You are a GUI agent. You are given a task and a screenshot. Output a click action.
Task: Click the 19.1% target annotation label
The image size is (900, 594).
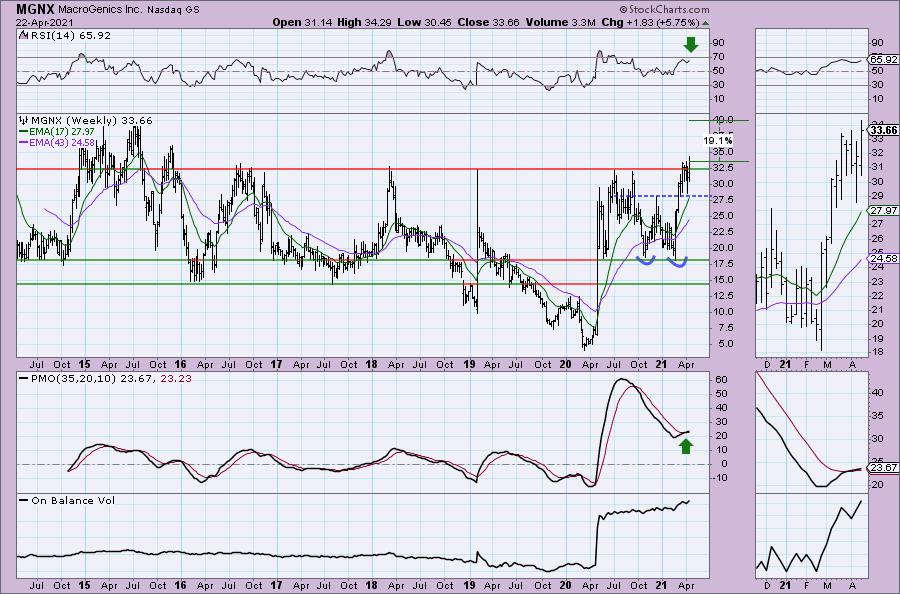pyautogui.click(x=717, y=141)
